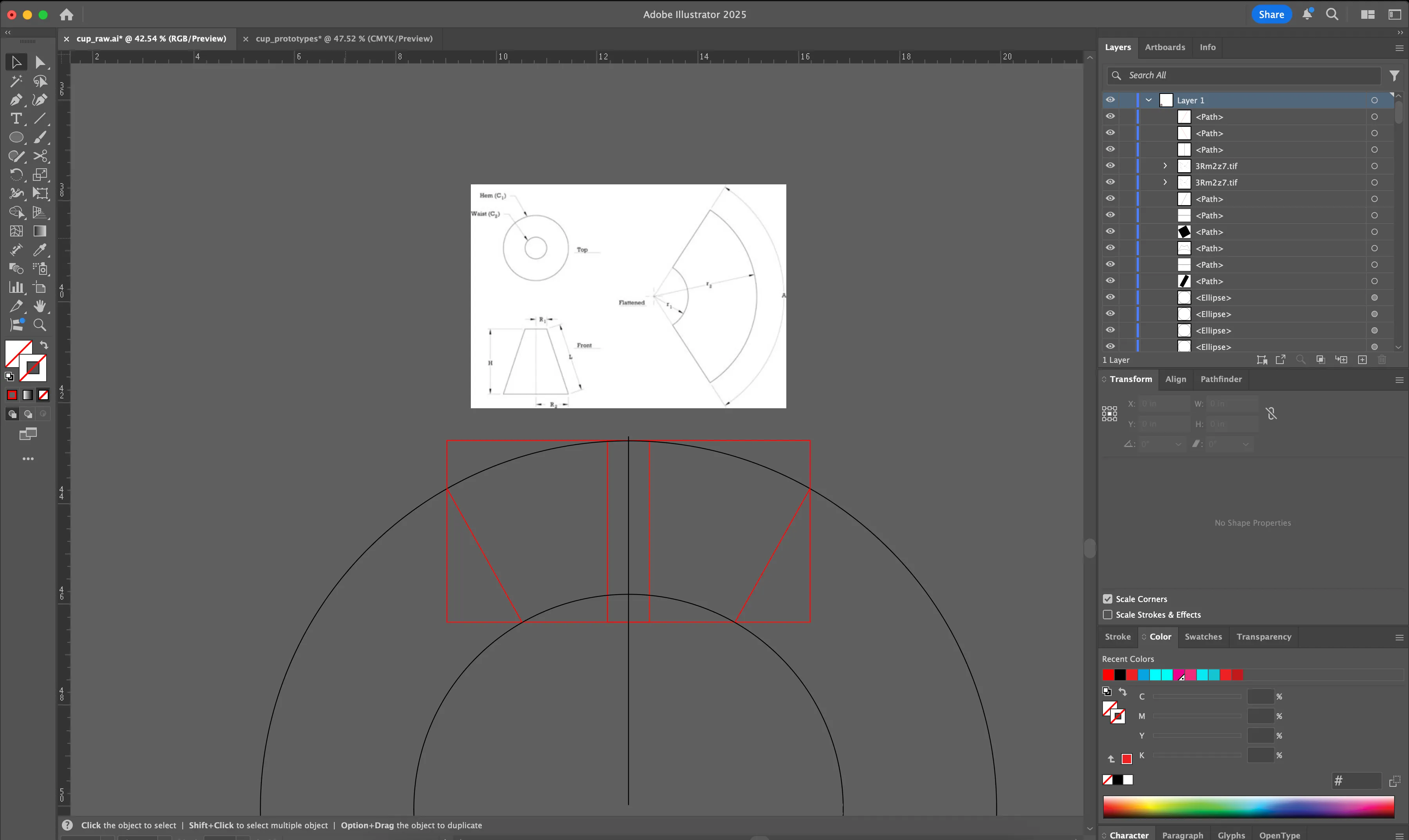Viewport: 1409px width, 840px height.
Task: Choose the Eyedropper tool
Action: pyautogui.click(x=40, y=250)
